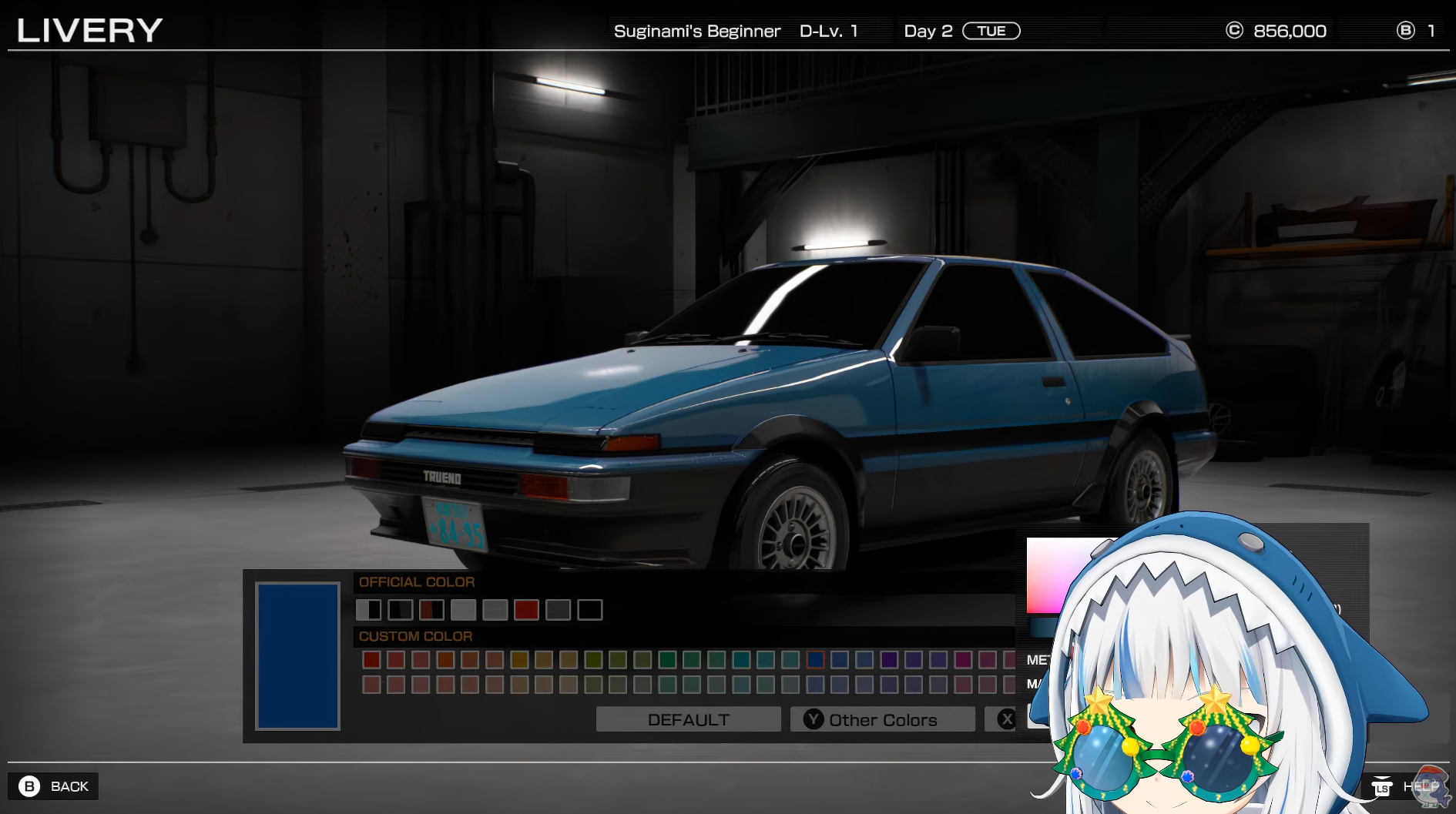Go back using the BACK button
Image resolution: width=1456 pixels, height=814 pixels.
(x=53, y=786)
